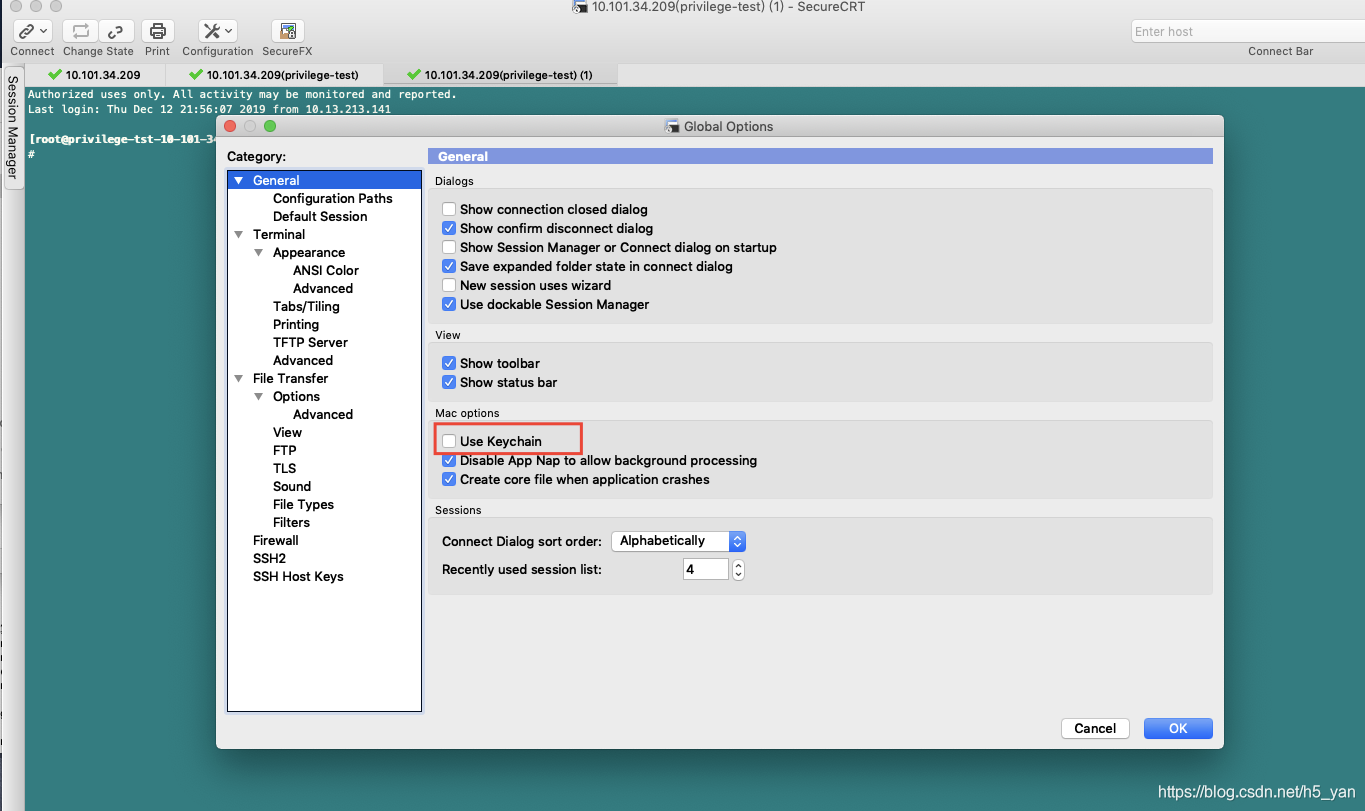Uncheck Create core file when application crashes

click(449, 479)
